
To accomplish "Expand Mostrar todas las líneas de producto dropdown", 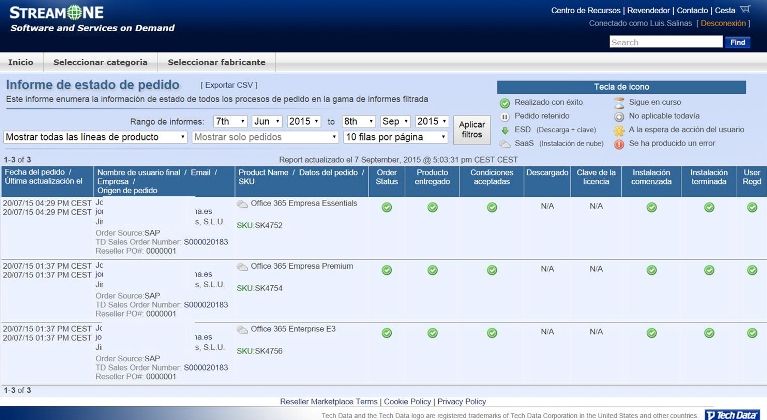I will [x=95, y=137].
